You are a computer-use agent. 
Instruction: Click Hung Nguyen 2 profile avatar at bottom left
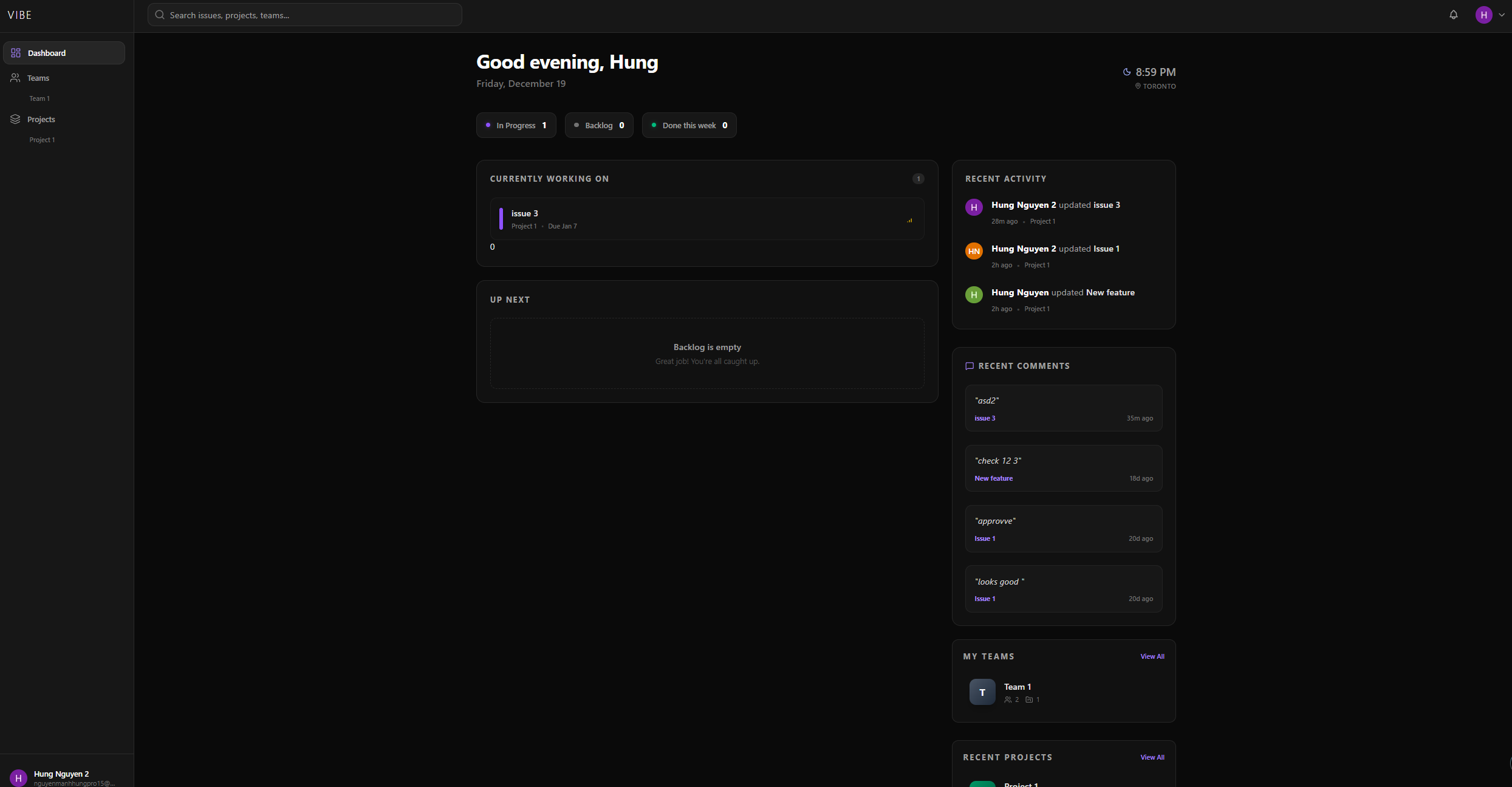click(18, 778)
